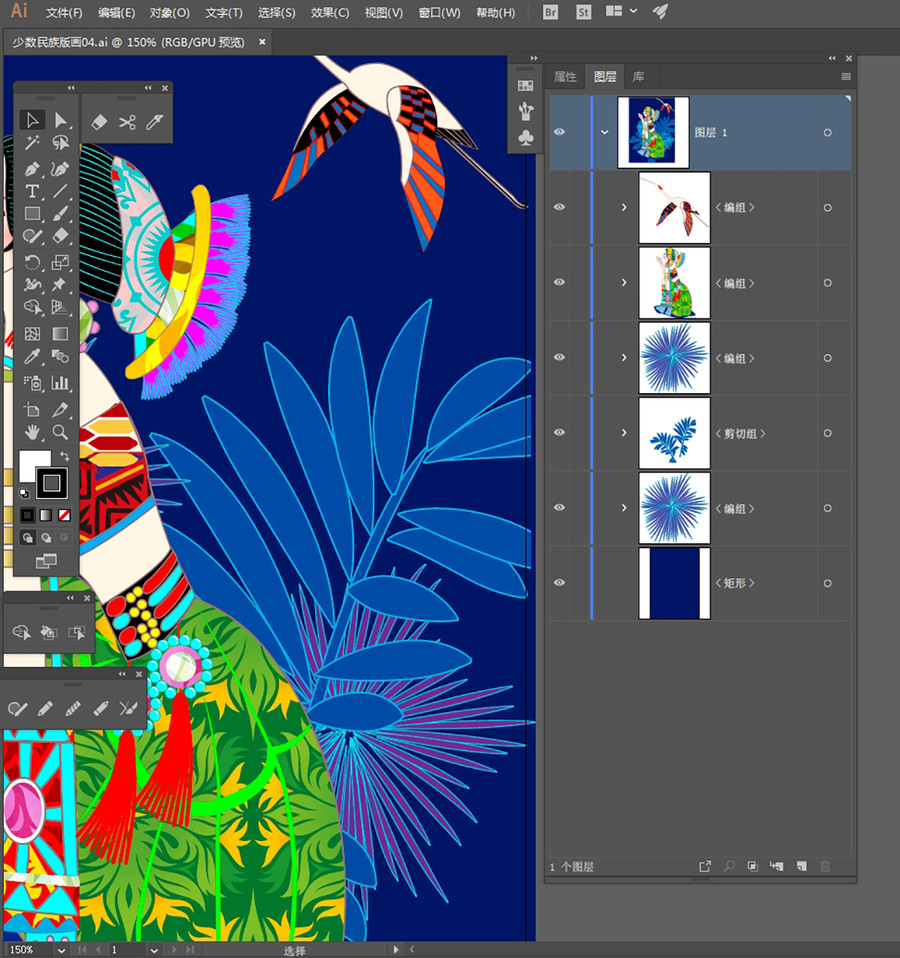Select the Eyedropper tool

32,356
